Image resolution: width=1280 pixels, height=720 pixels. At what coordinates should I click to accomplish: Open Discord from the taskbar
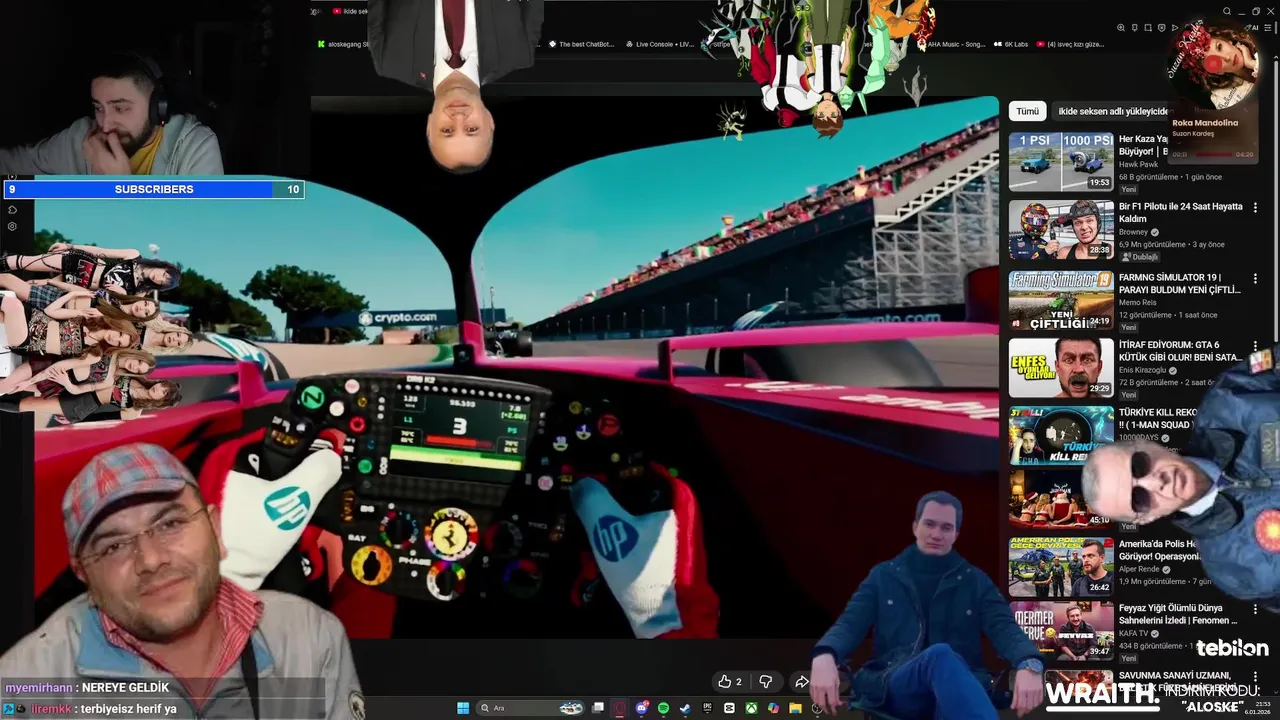point(642,708)
